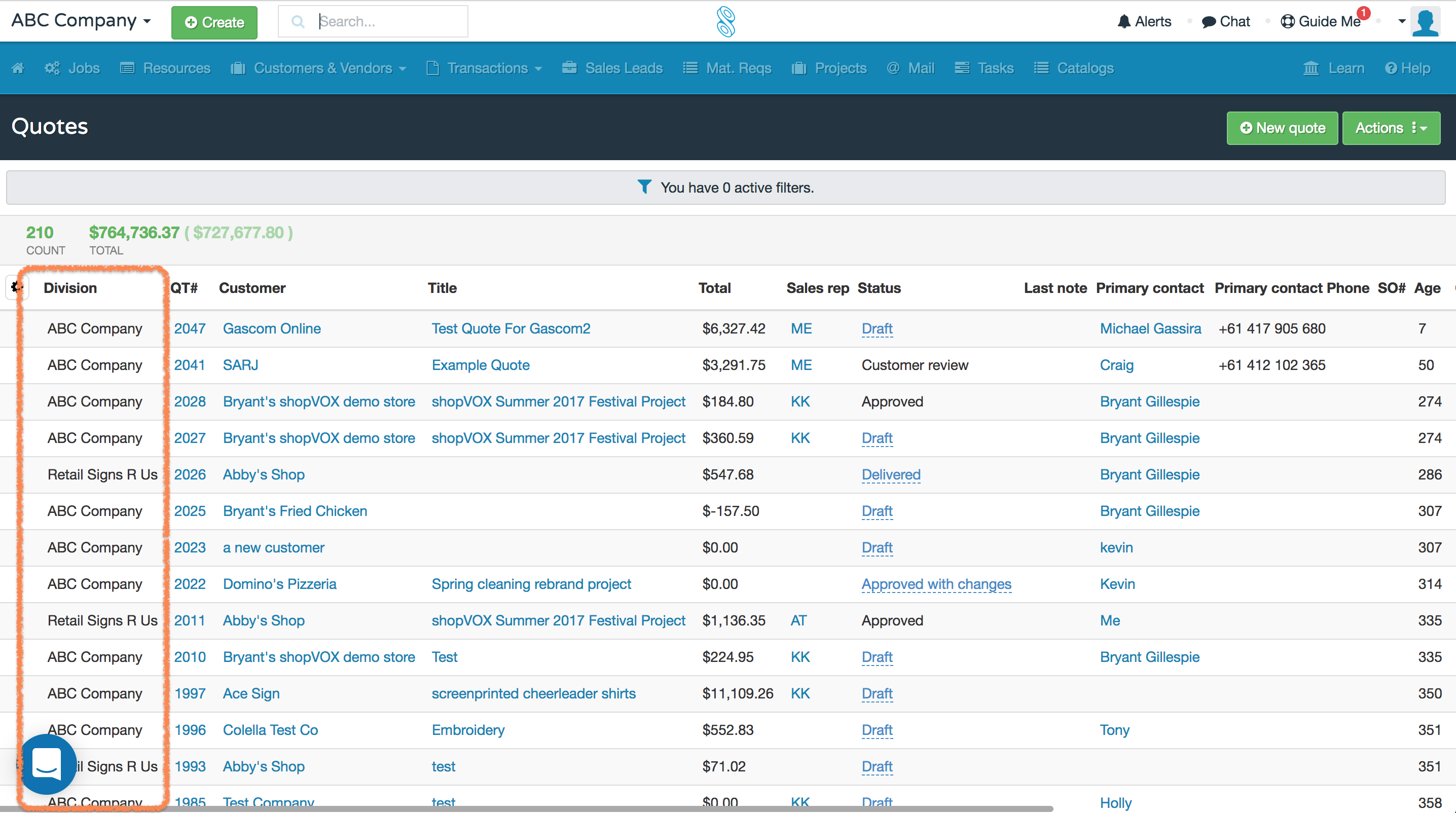1456x813 pixels.
Task: Click sales rep AT
Action: click(798, 620)
